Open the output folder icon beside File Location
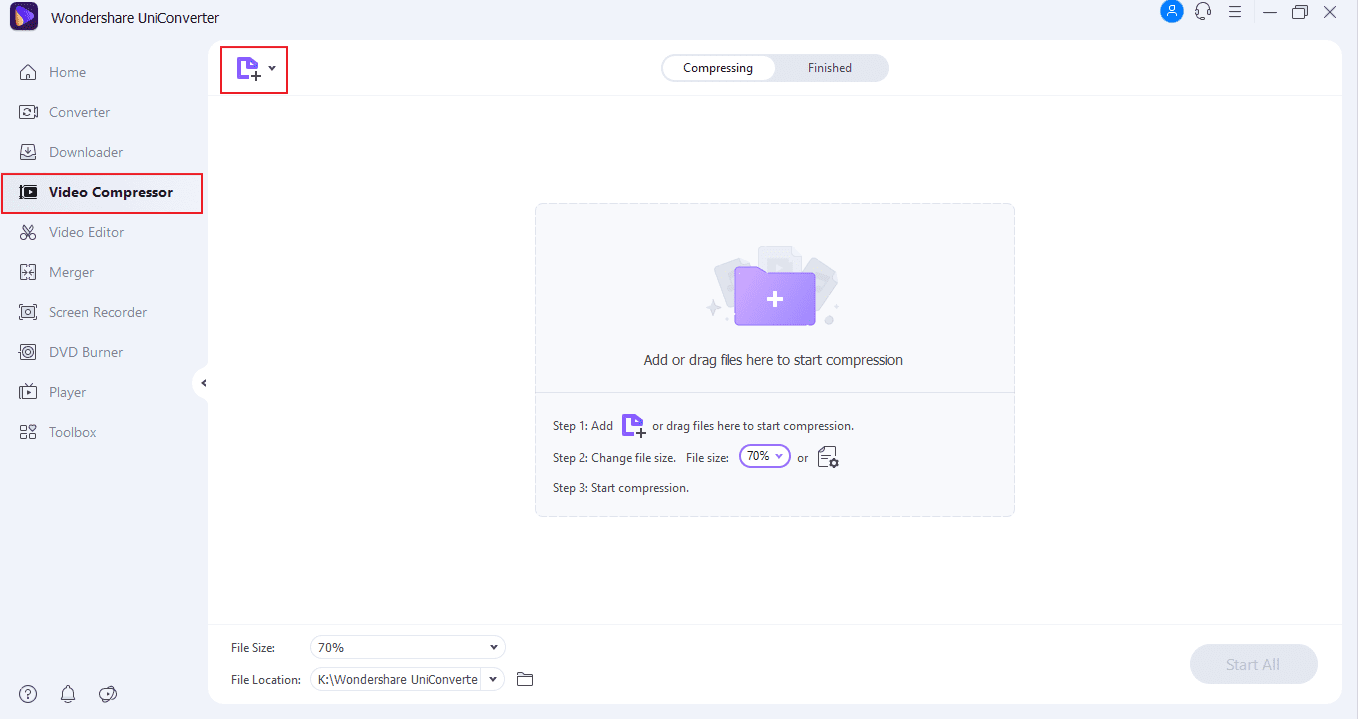 pyautogui.click(x=525, y=680)
